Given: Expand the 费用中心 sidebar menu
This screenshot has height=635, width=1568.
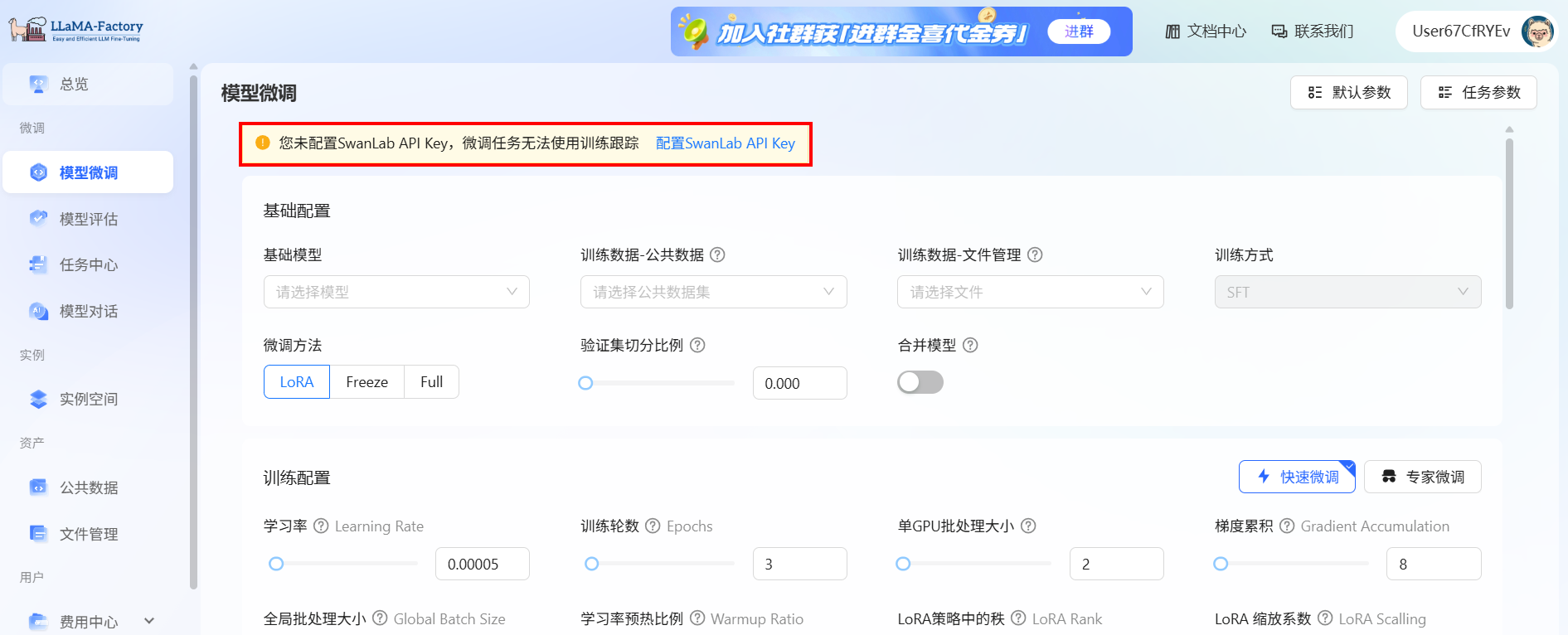Looking at the screenshot, I should (x=149, y=621).
